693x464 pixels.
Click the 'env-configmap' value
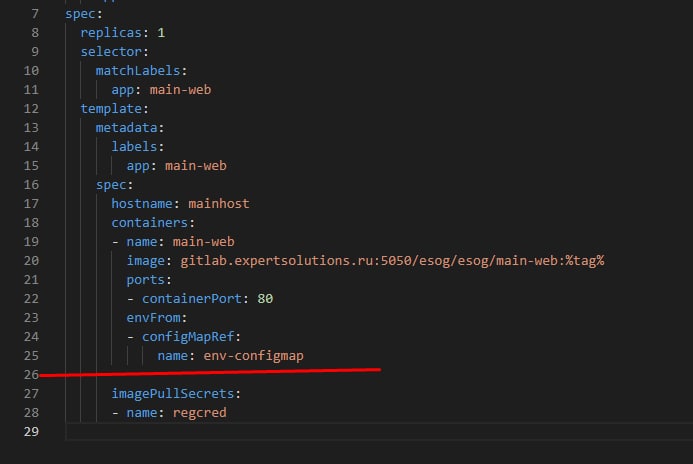(x=254, y=356)
